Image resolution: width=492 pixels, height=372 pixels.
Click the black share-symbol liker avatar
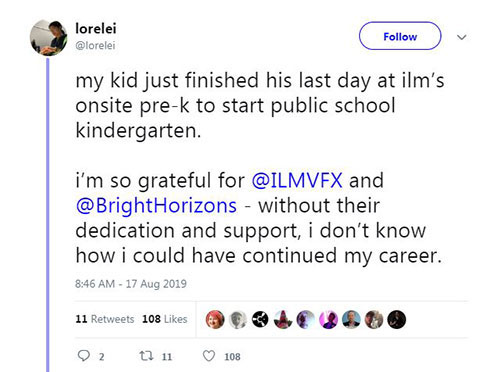pyautogui.click(x=260, y=319)
